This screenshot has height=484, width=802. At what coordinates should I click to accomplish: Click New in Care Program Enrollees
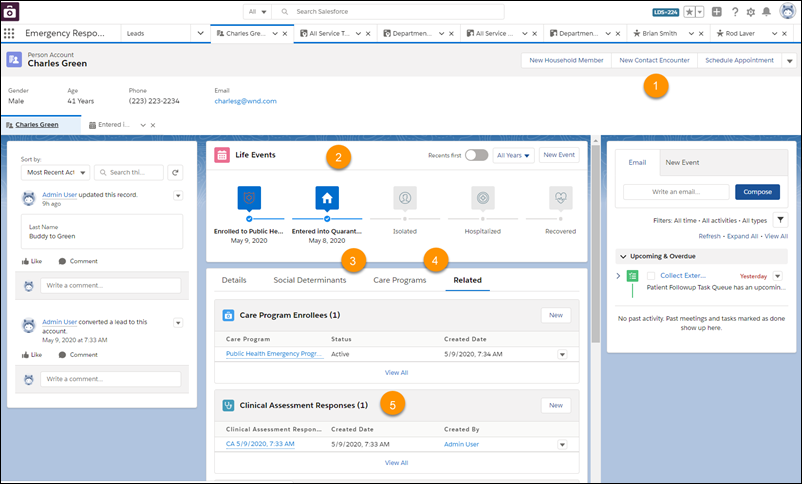[x=556, y=316]
